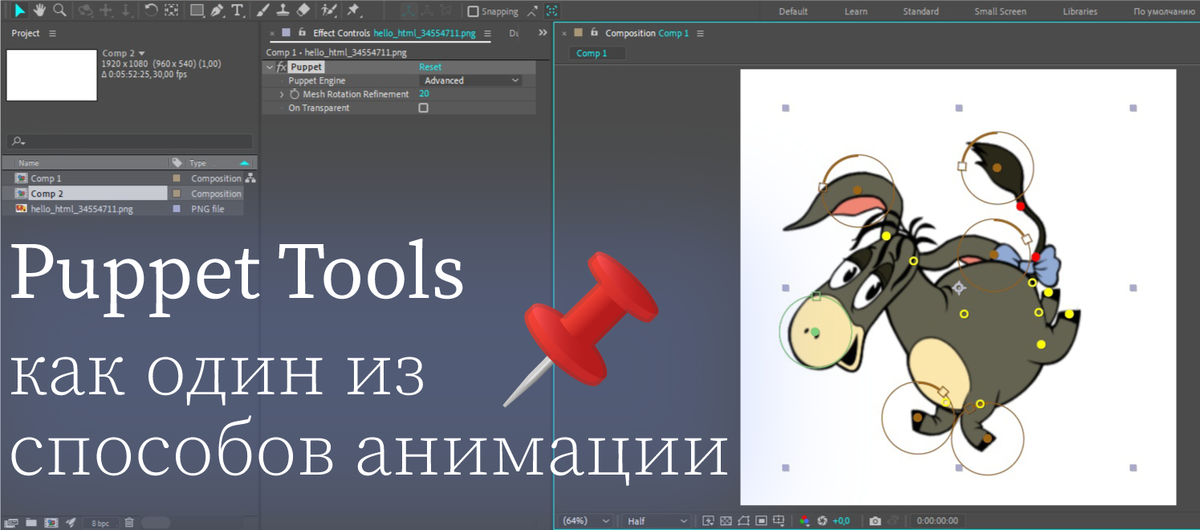Click the Mesh Rotation Refinement value 20

(x=424, y=94)
